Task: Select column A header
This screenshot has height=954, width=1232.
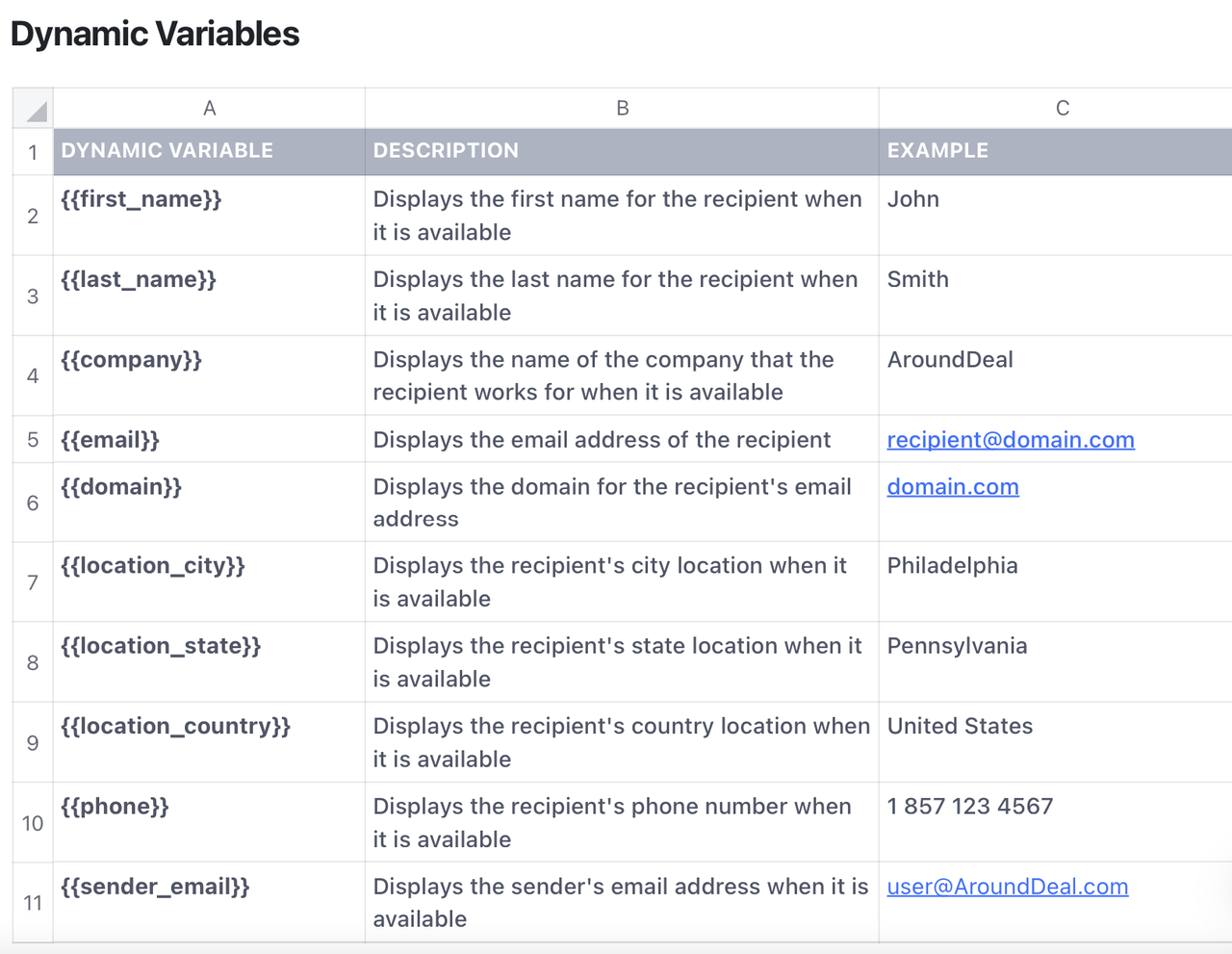Action: coord(209,109)
